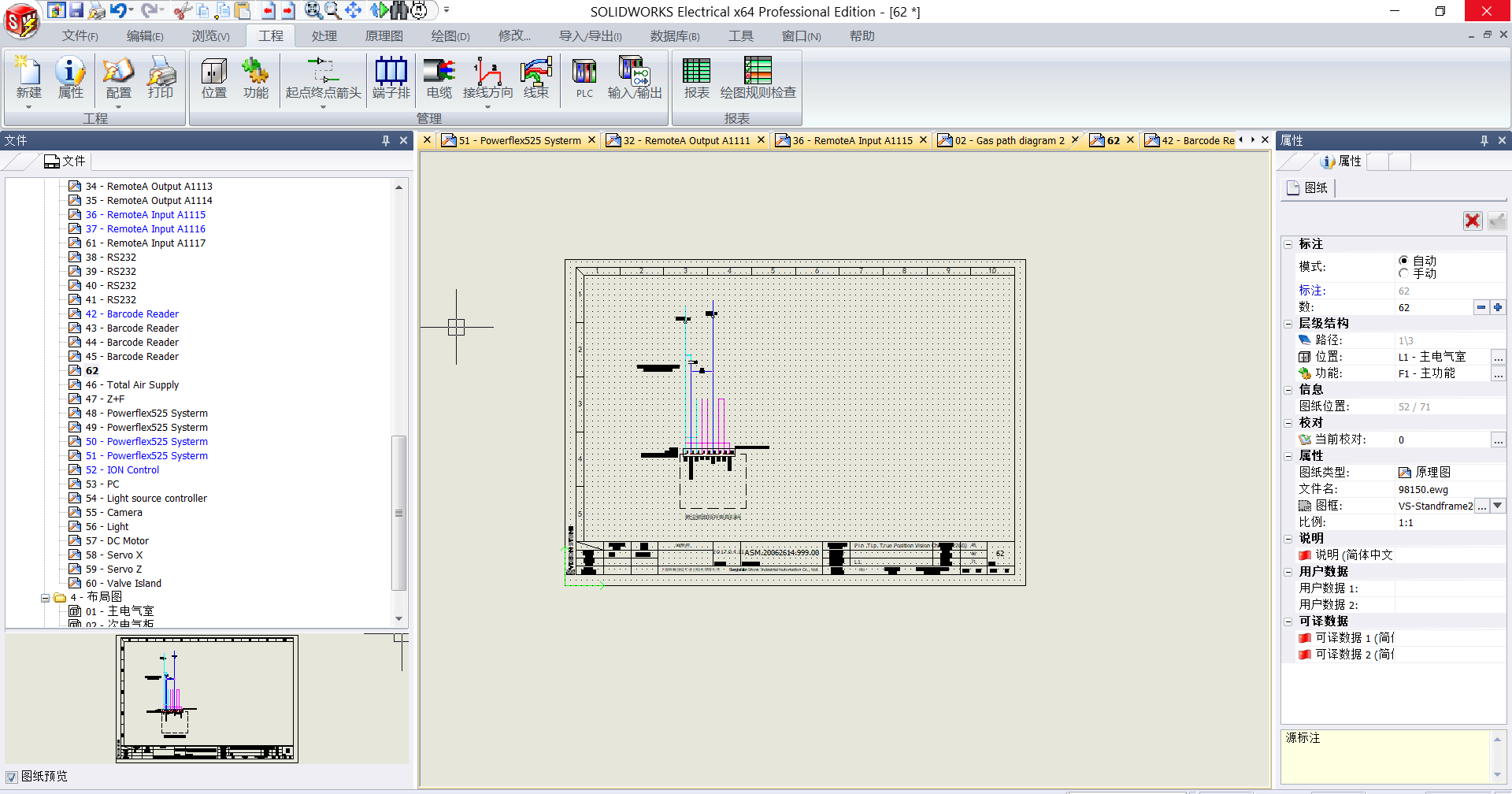The width and height of the screenshot is (1512, 794).
Task: Open the 文件(F) menu
Action: (x=80, y=36)
